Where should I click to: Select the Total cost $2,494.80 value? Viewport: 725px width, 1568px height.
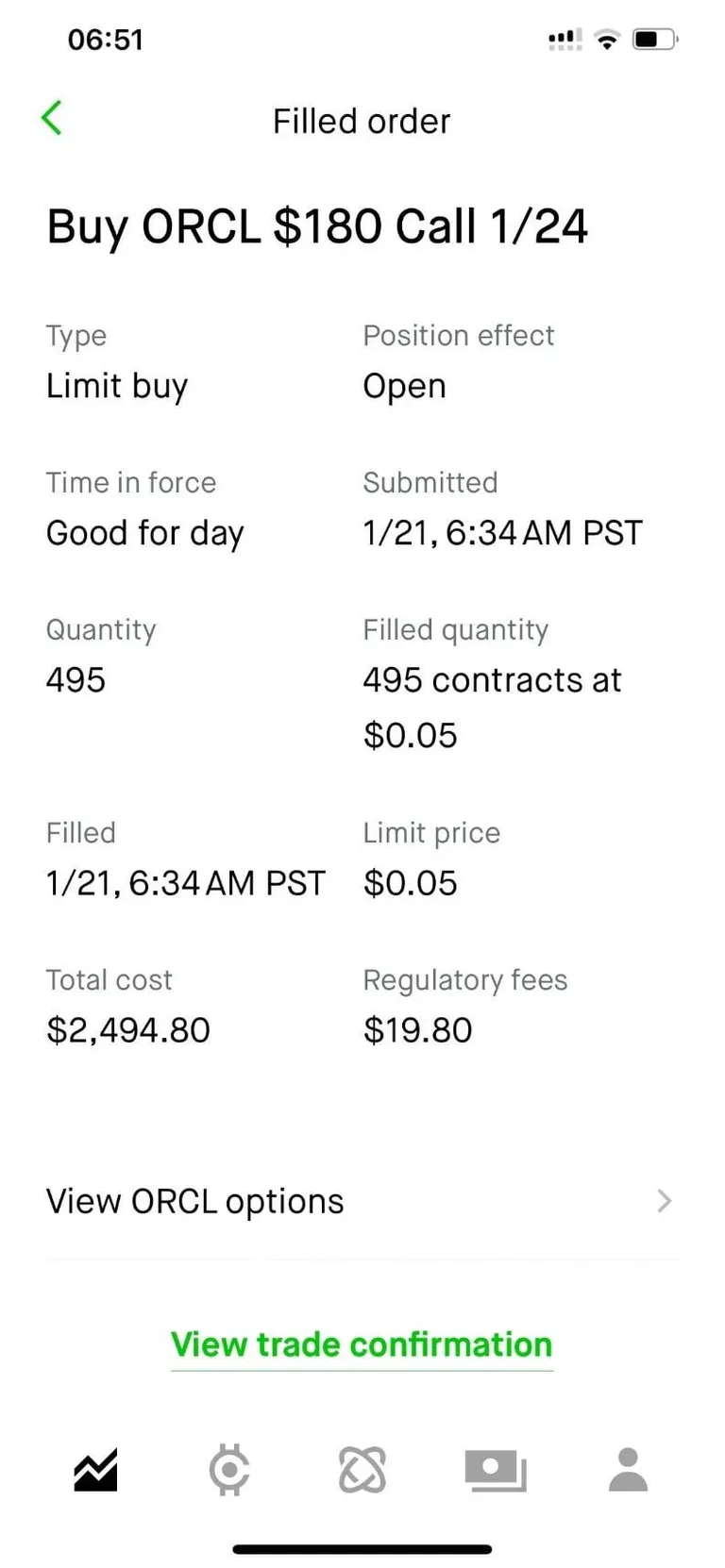(x=128, y=1030)
